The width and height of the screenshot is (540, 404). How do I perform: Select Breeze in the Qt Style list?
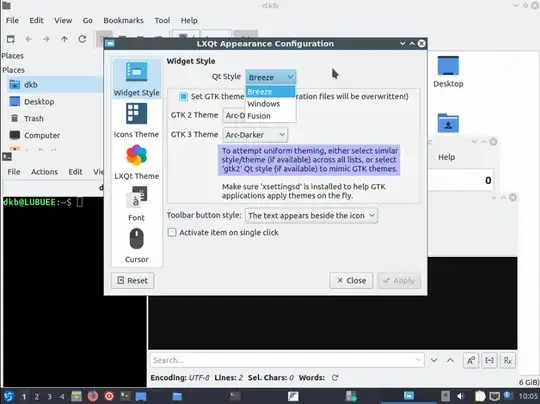(x=270, y=92)
